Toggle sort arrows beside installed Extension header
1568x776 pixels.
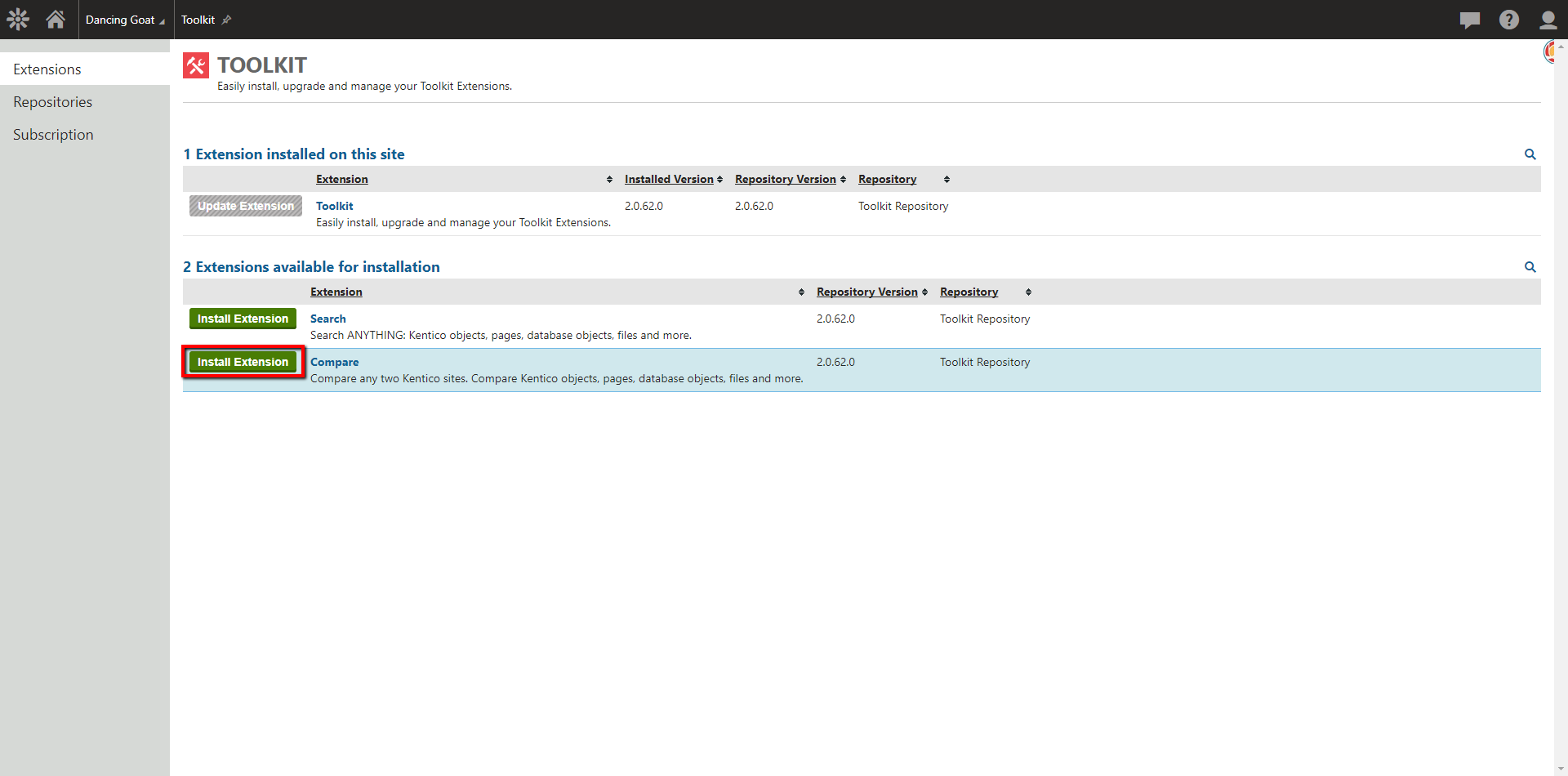coord(609,180)
